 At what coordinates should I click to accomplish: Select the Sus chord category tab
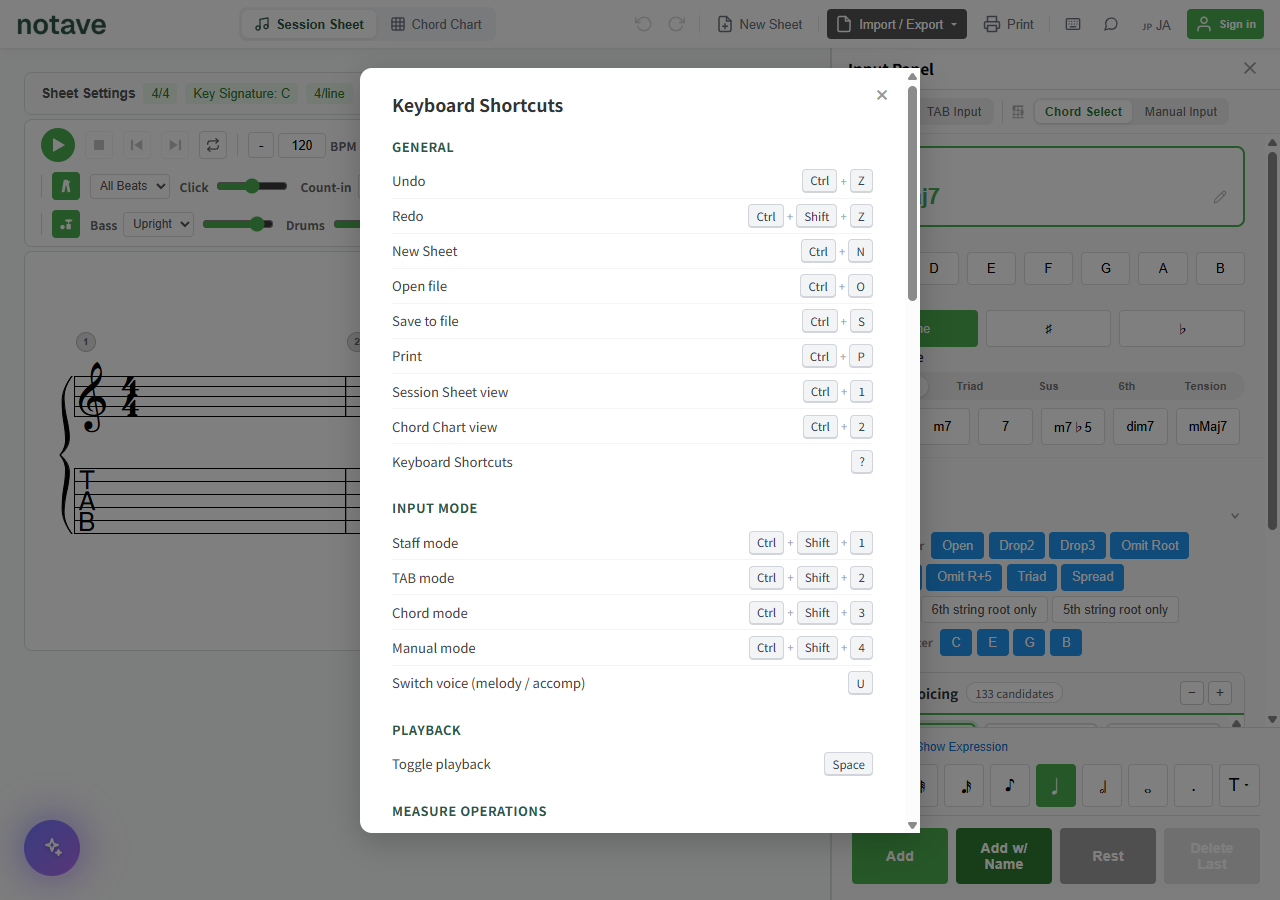[x=1048, y=386]
